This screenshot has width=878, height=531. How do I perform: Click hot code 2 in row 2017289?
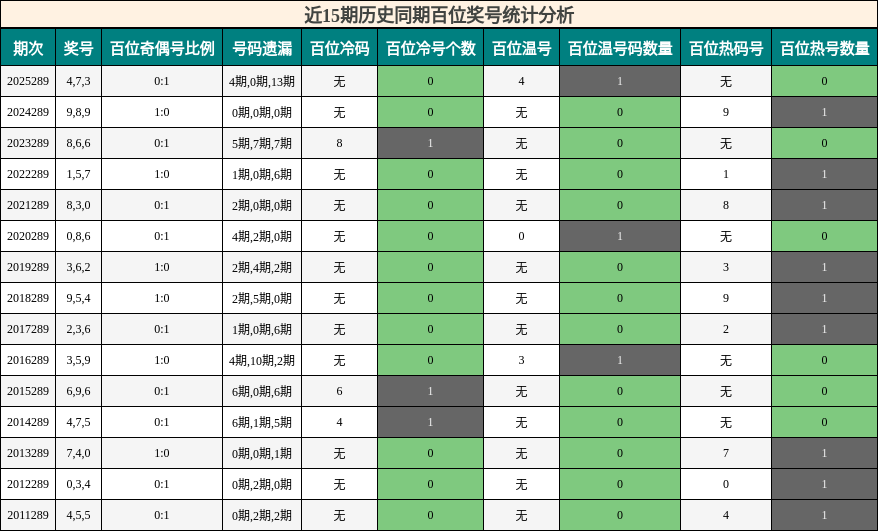click(x=726, y=329)
